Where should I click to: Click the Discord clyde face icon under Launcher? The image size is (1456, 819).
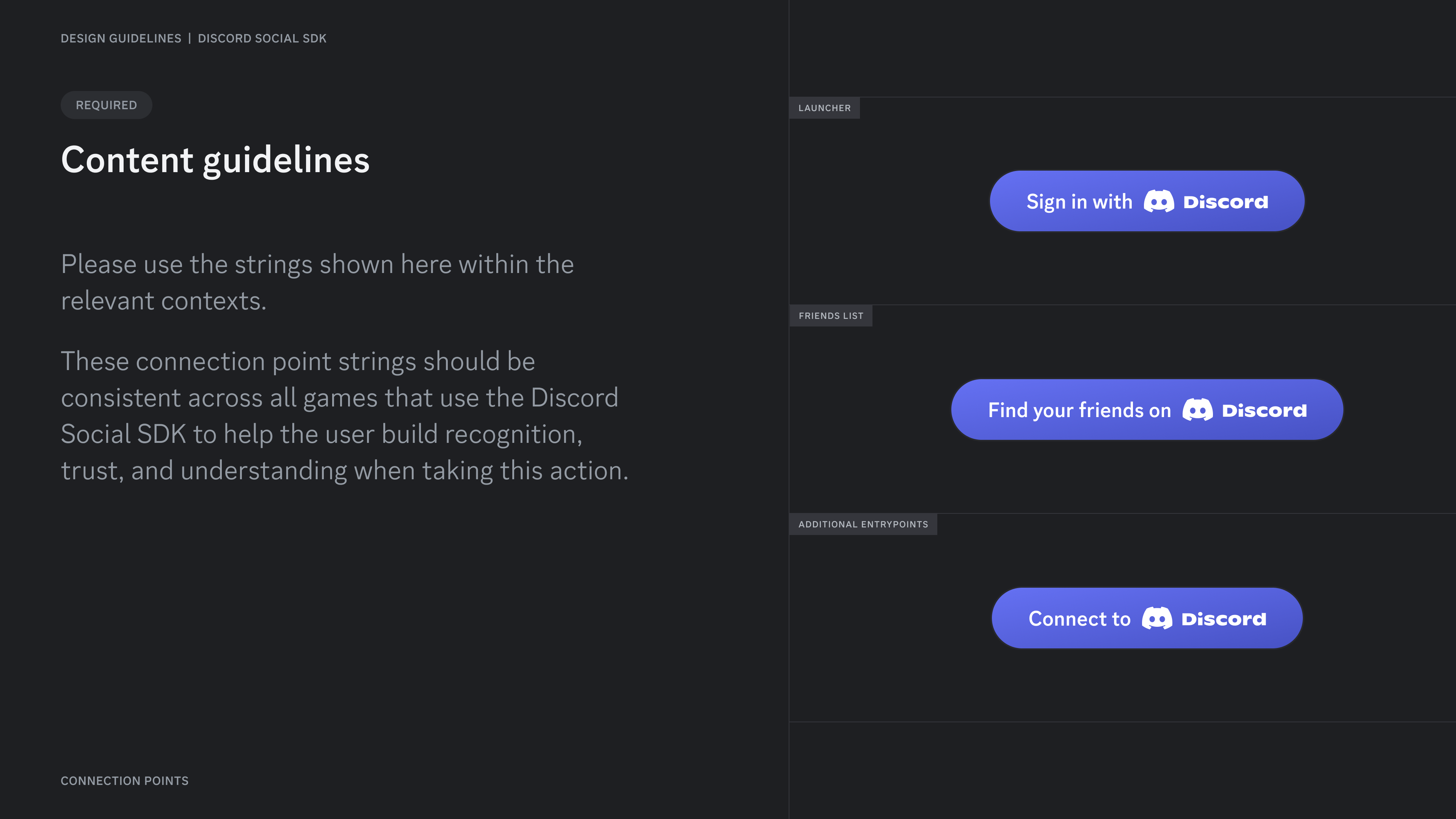(x=1160, y=201)
